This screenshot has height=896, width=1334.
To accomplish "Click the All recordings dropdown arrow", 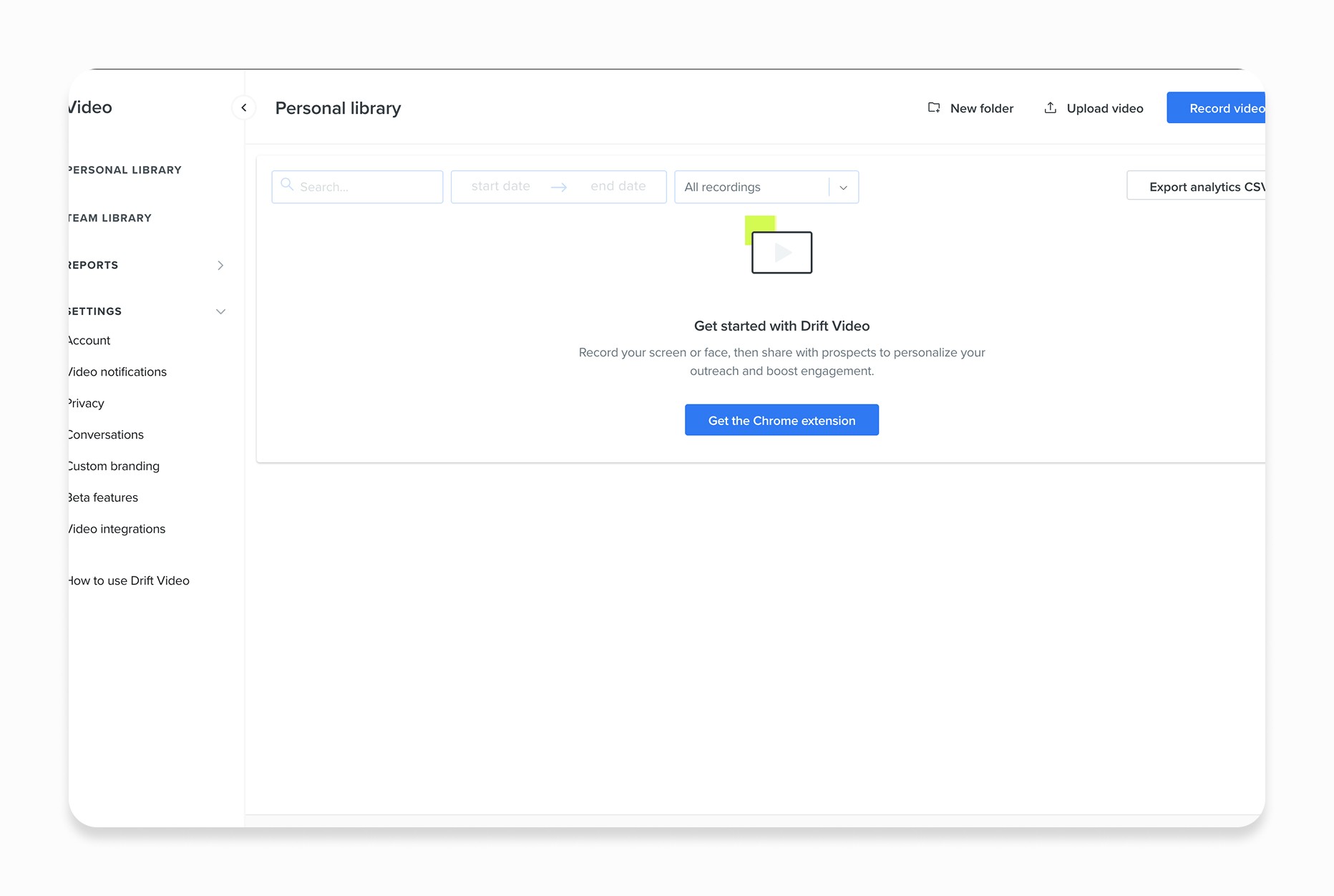I will (843, 188).
